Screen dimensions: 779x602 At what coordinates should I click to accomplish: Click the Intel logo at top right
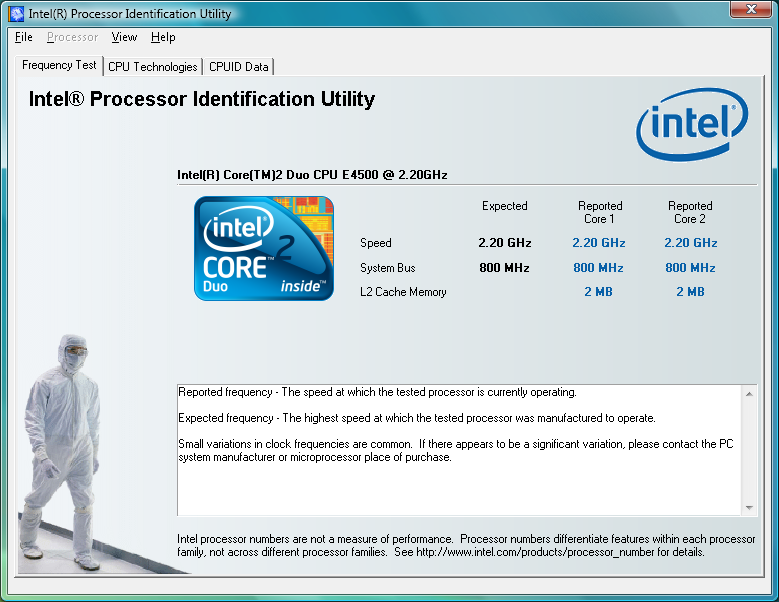coord(692,124)
